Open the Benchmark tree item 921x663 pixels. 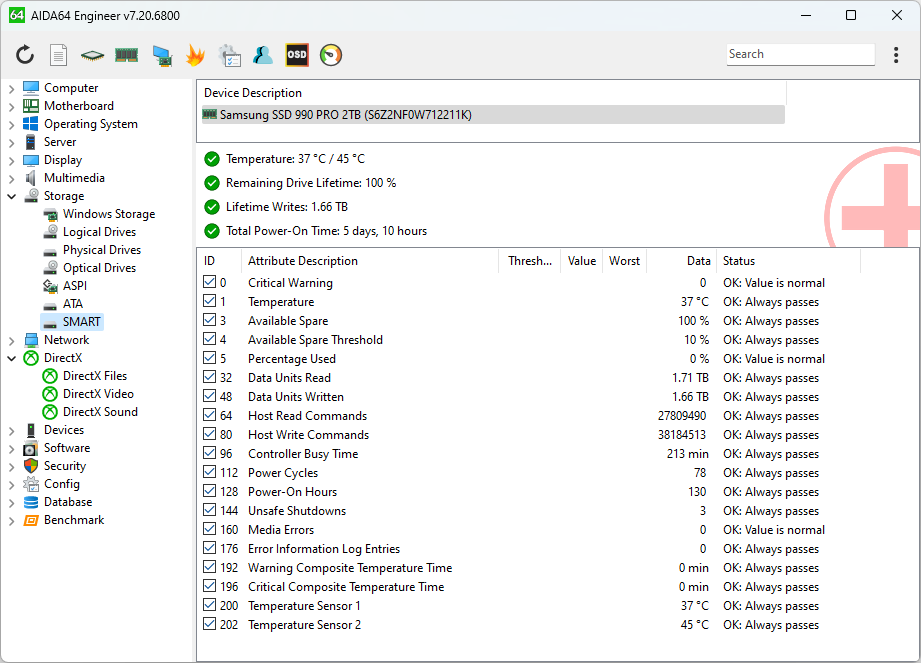(x=73, y=520)
